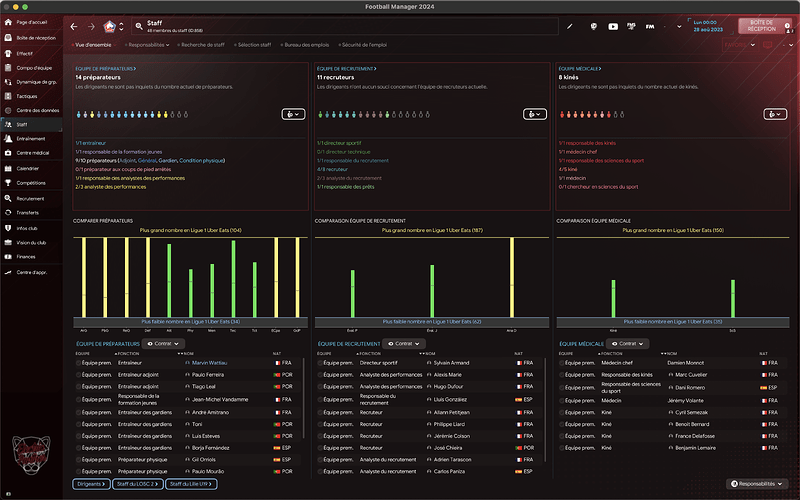
Task: Switch to Sécurité de l'emploi tab
Action: click(x=363, y=45)
